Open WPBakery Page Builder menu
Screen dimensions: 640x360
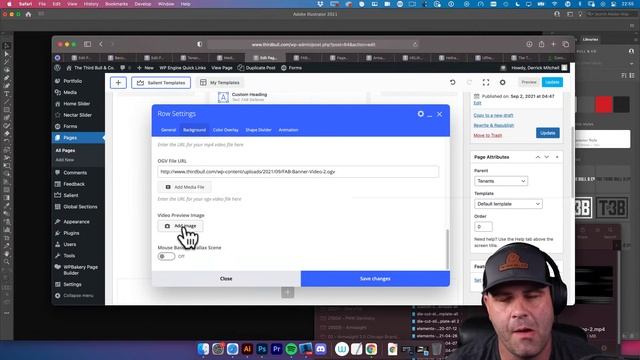(80, 270)
